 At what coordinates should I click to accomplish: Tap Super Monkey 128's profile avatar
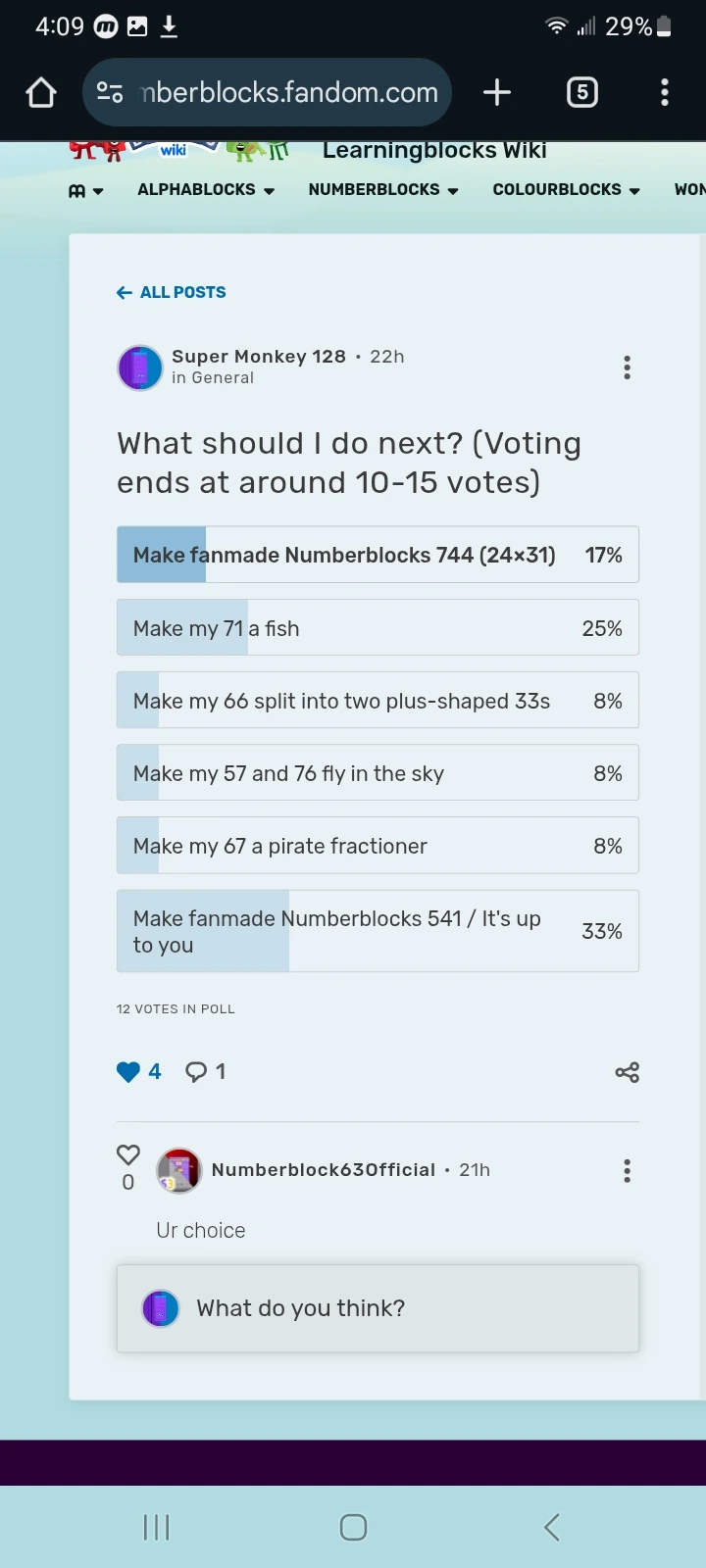point(140,367)
